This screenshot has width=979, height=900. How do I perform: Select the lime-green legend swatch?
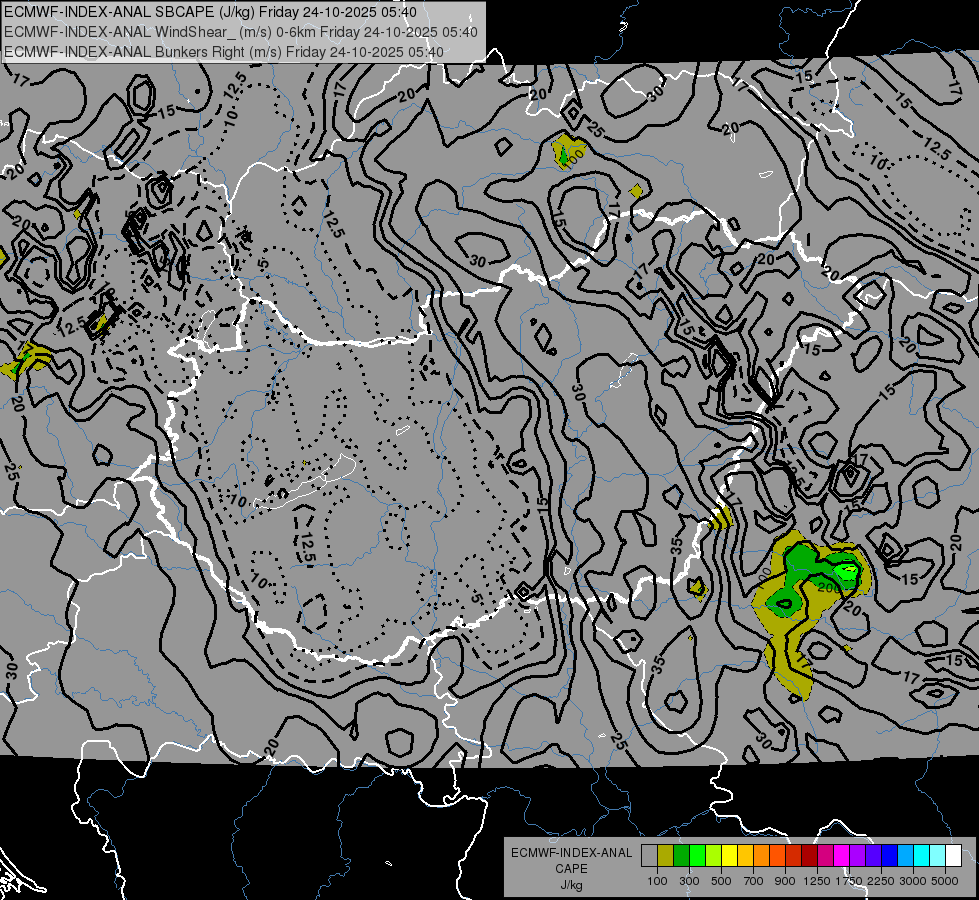(x=713, y=855)
